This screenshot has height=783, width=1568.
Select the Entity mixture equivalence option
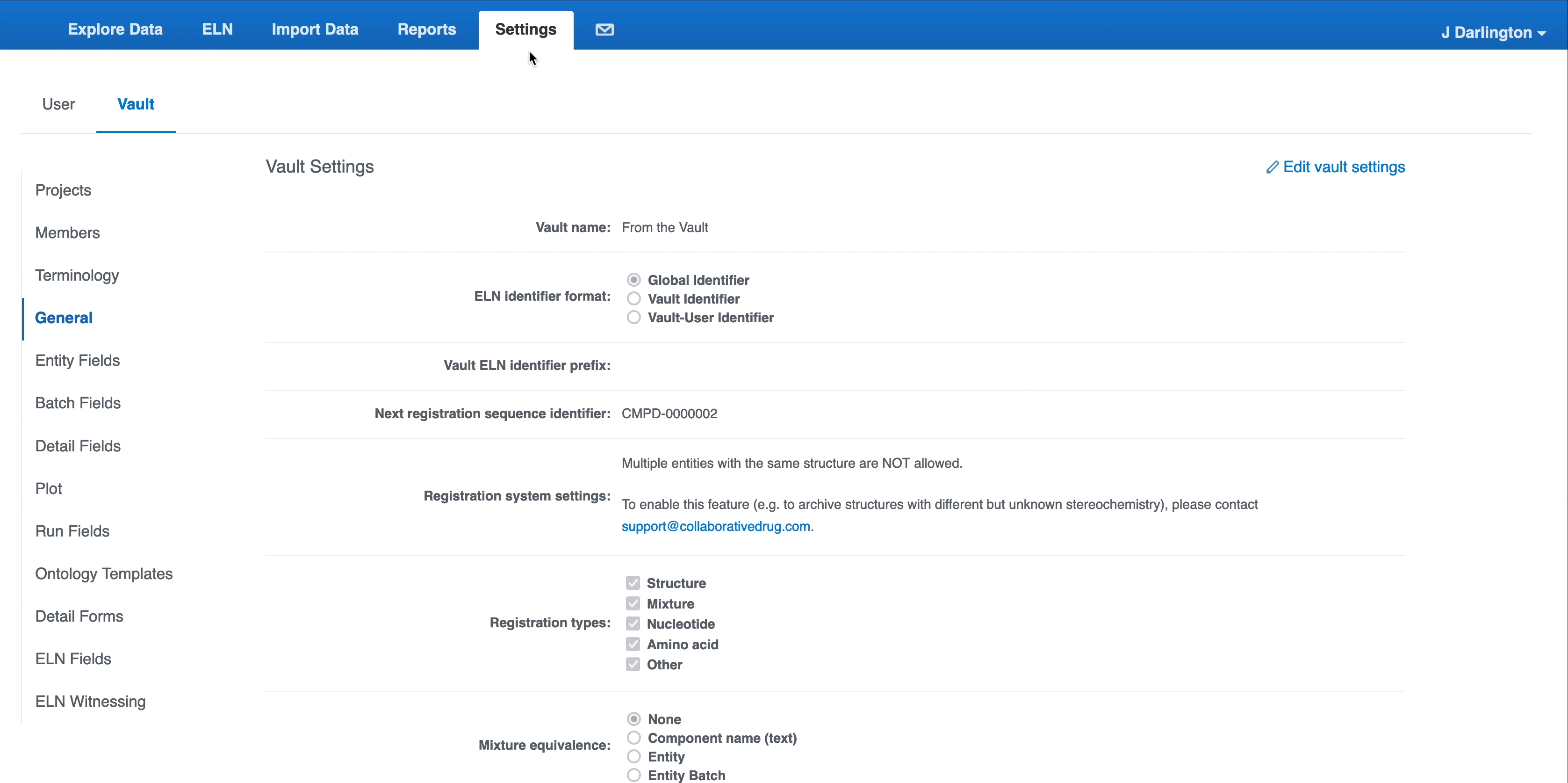pyautogui.click(x=633, y=757)
